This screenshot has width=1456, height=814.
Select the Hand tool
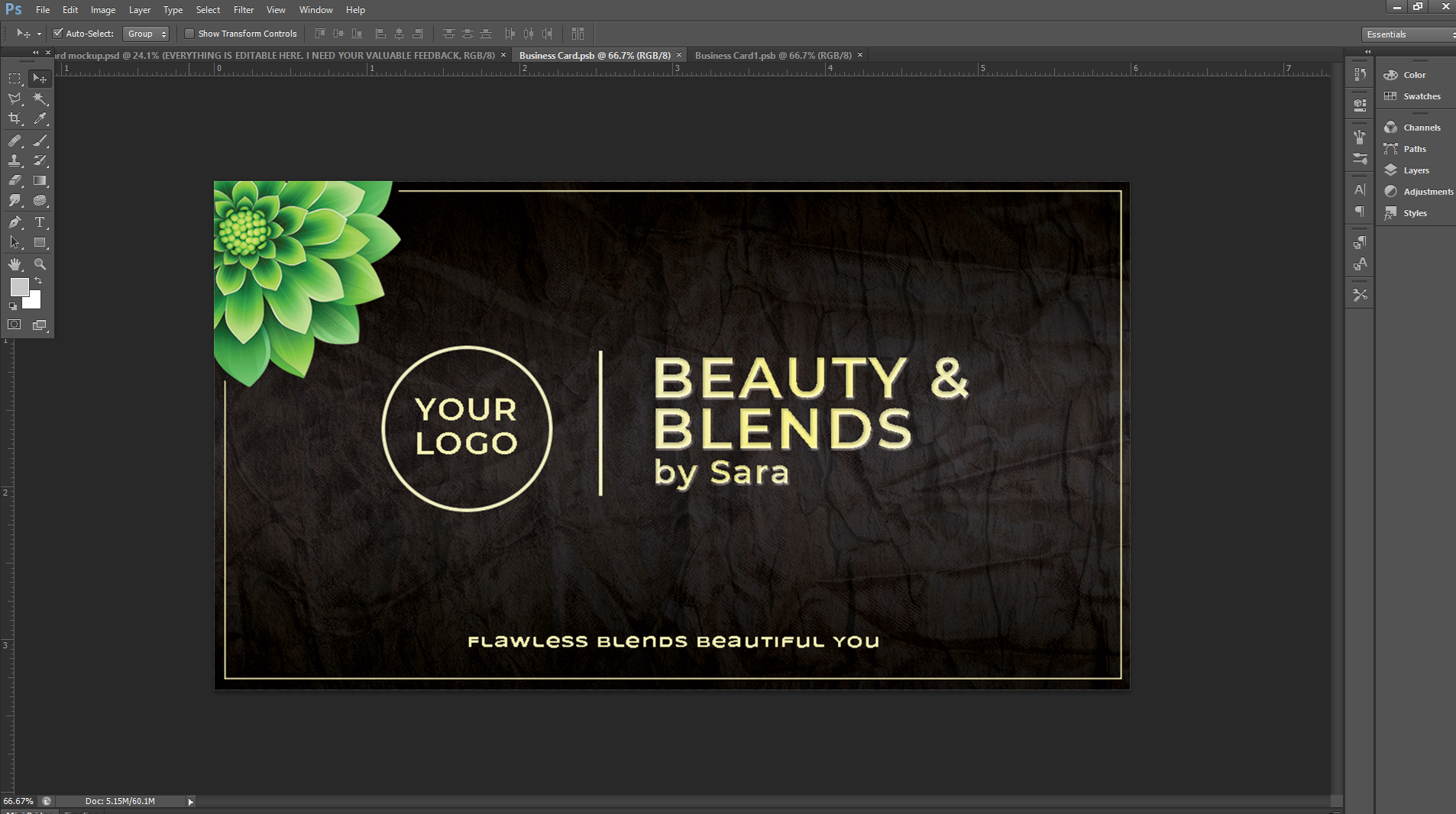coord(15,264)
